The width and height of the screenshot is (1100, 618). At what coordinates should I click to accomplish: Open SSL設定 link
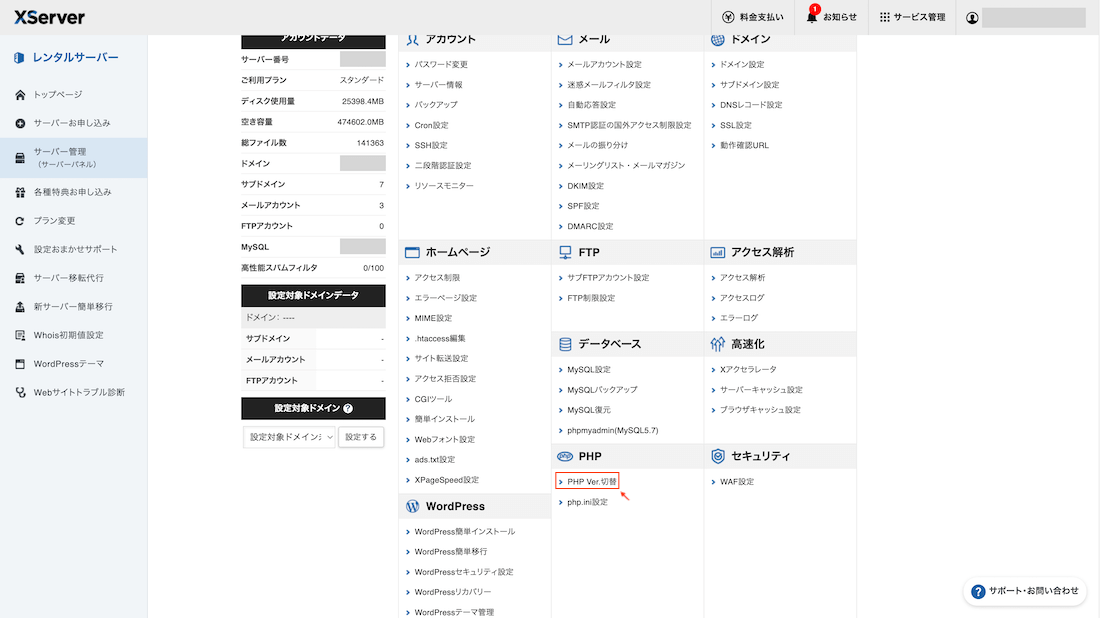pyautogui.click(x=735, y=126)
